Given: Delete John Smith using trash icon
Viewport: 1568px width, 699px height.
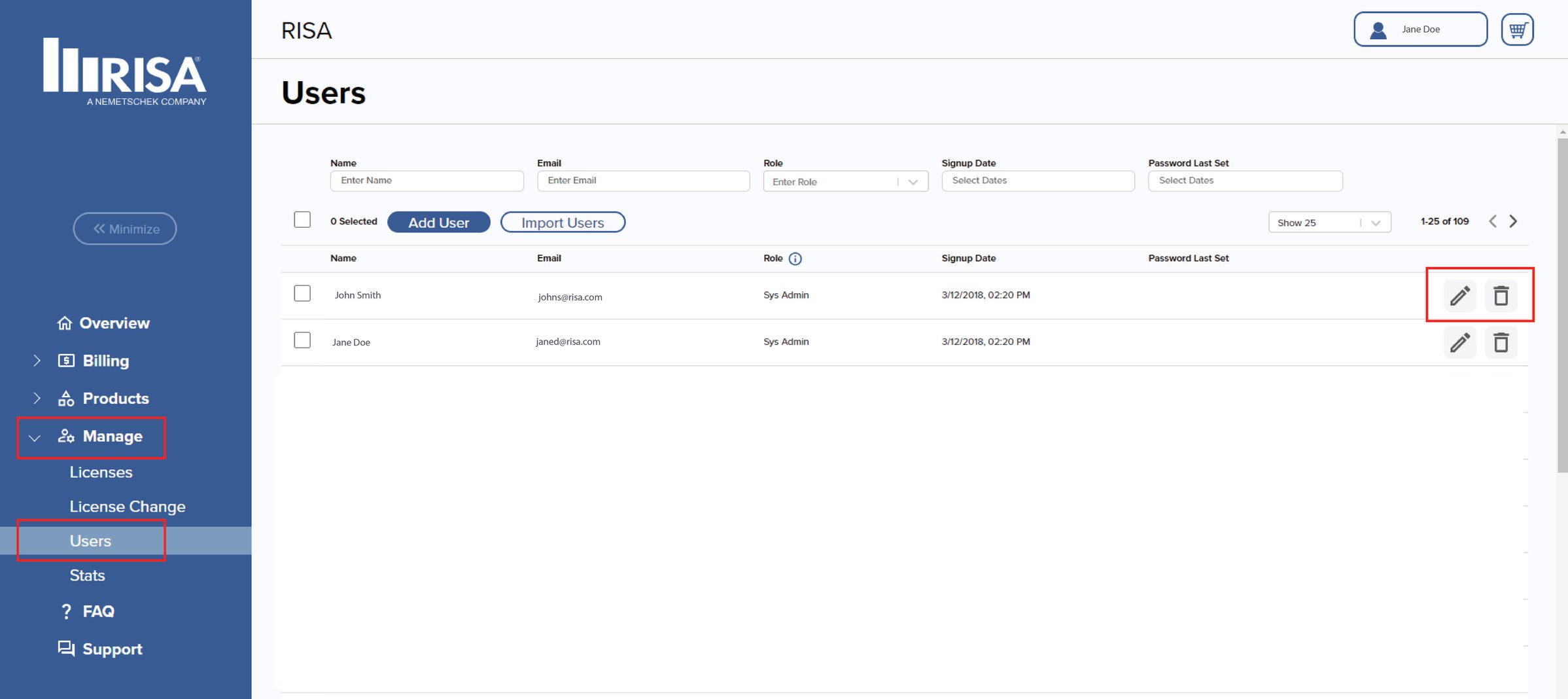Looking at the screenshot, I should pos(1501,296).
